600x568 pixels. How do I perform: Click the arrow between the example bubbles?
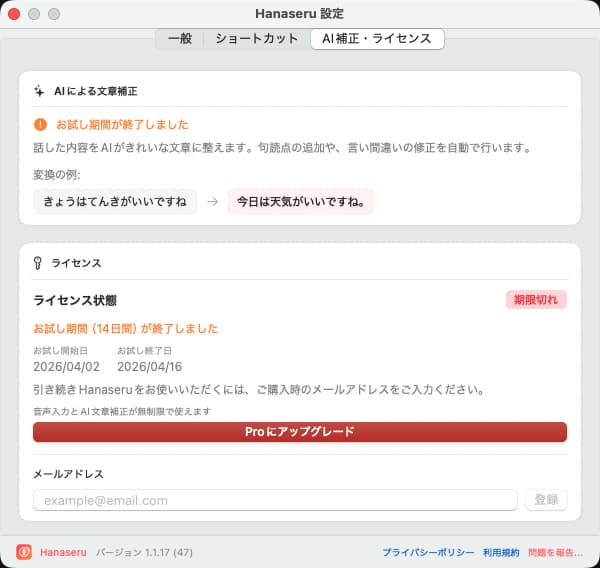point(212,201)
